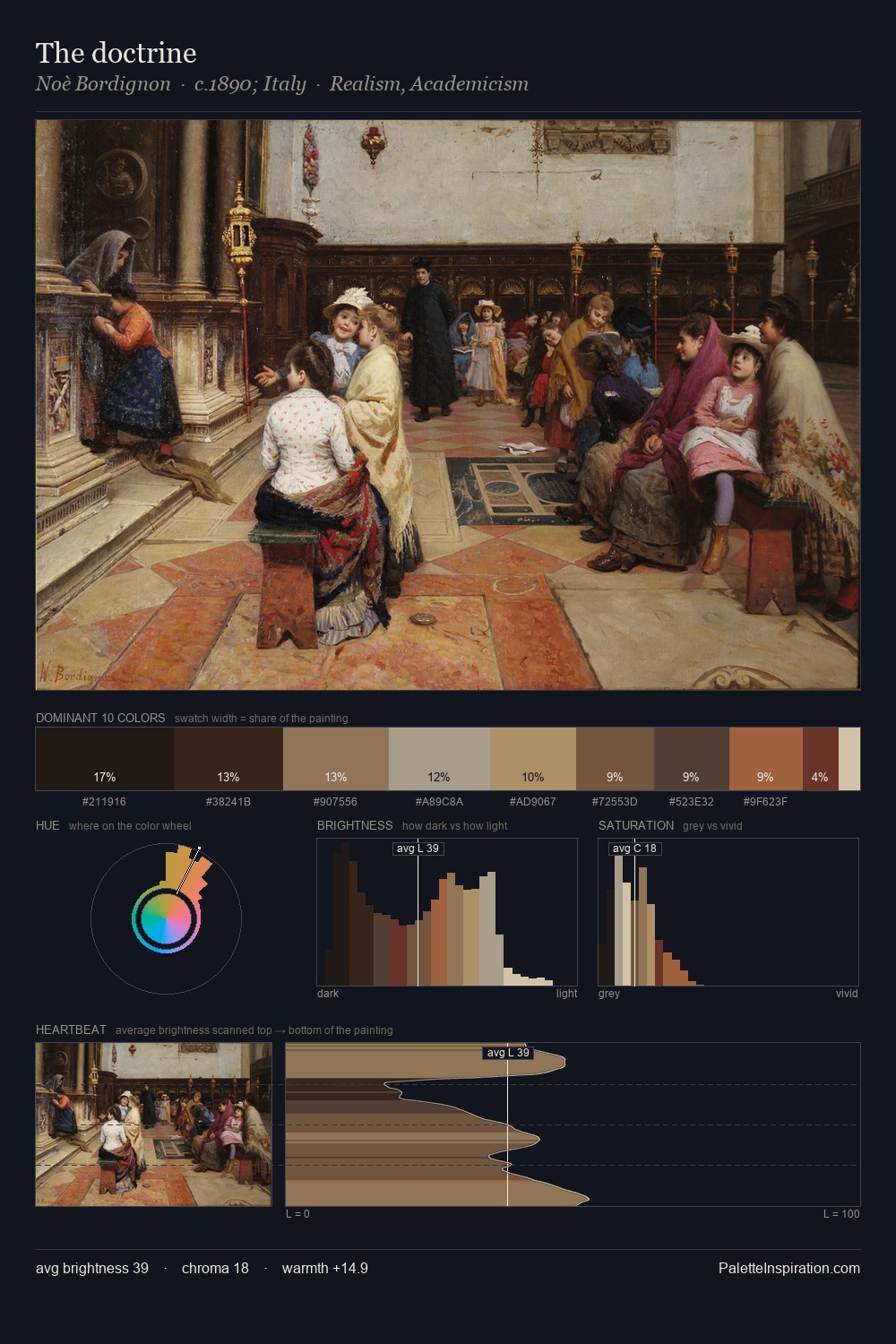Click 'swatch width = share of the painting'
Screen dimensions: 896x1344
click(x=262, y=719)
